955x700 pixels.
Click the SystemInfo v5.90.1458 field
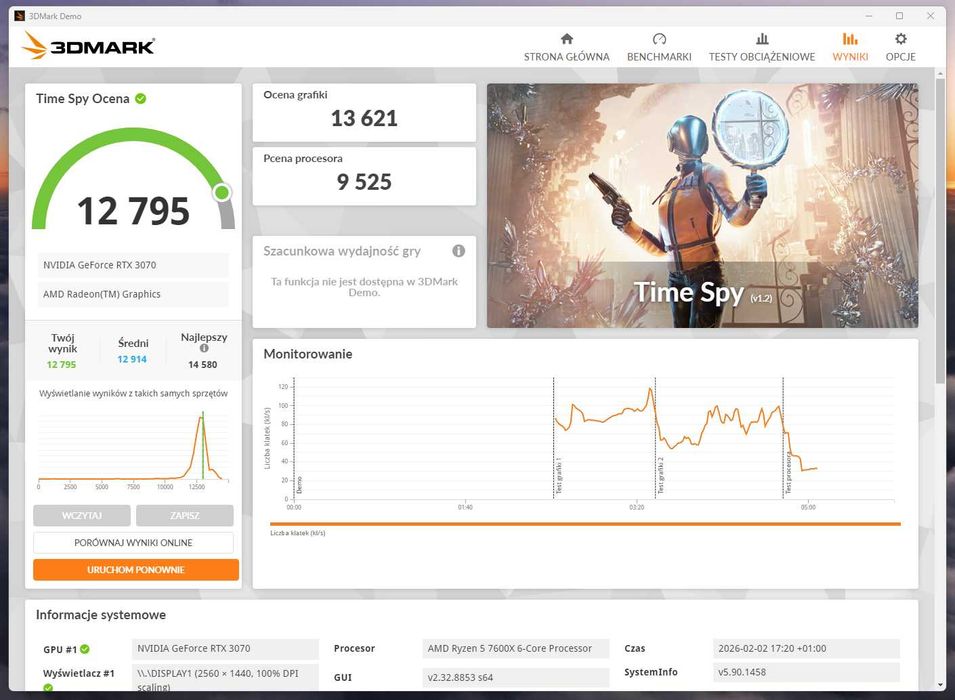[x=806, y=673]
